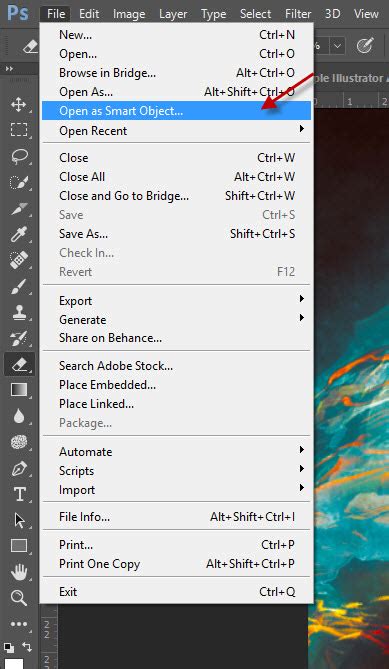Select the Horizontal Type tool
389x669 pixels.
[x=19, y=494]
